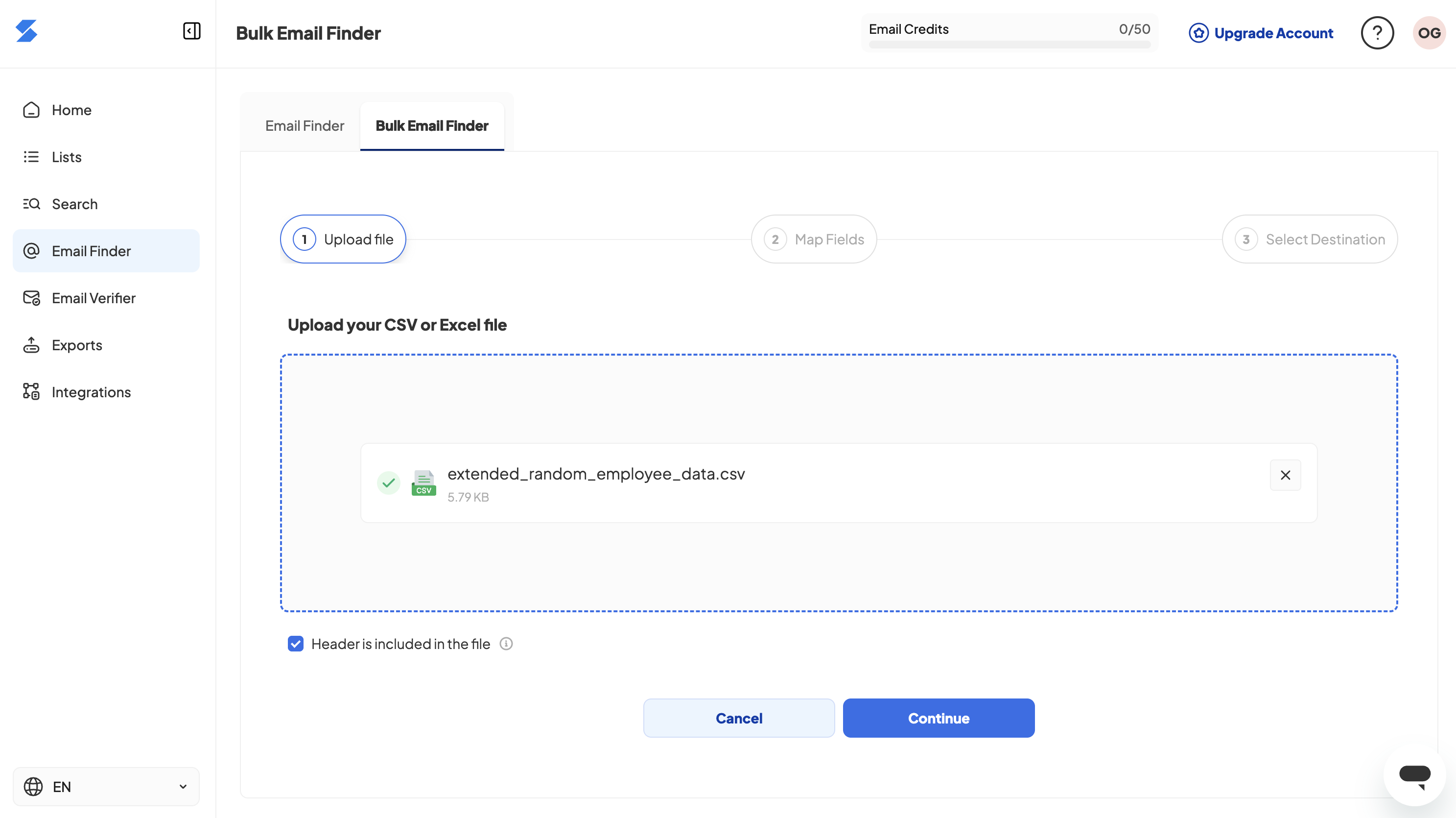Screen dimensions: 1456x818
Task: Click the Exports upload icon
Action: tap(31, 345)
